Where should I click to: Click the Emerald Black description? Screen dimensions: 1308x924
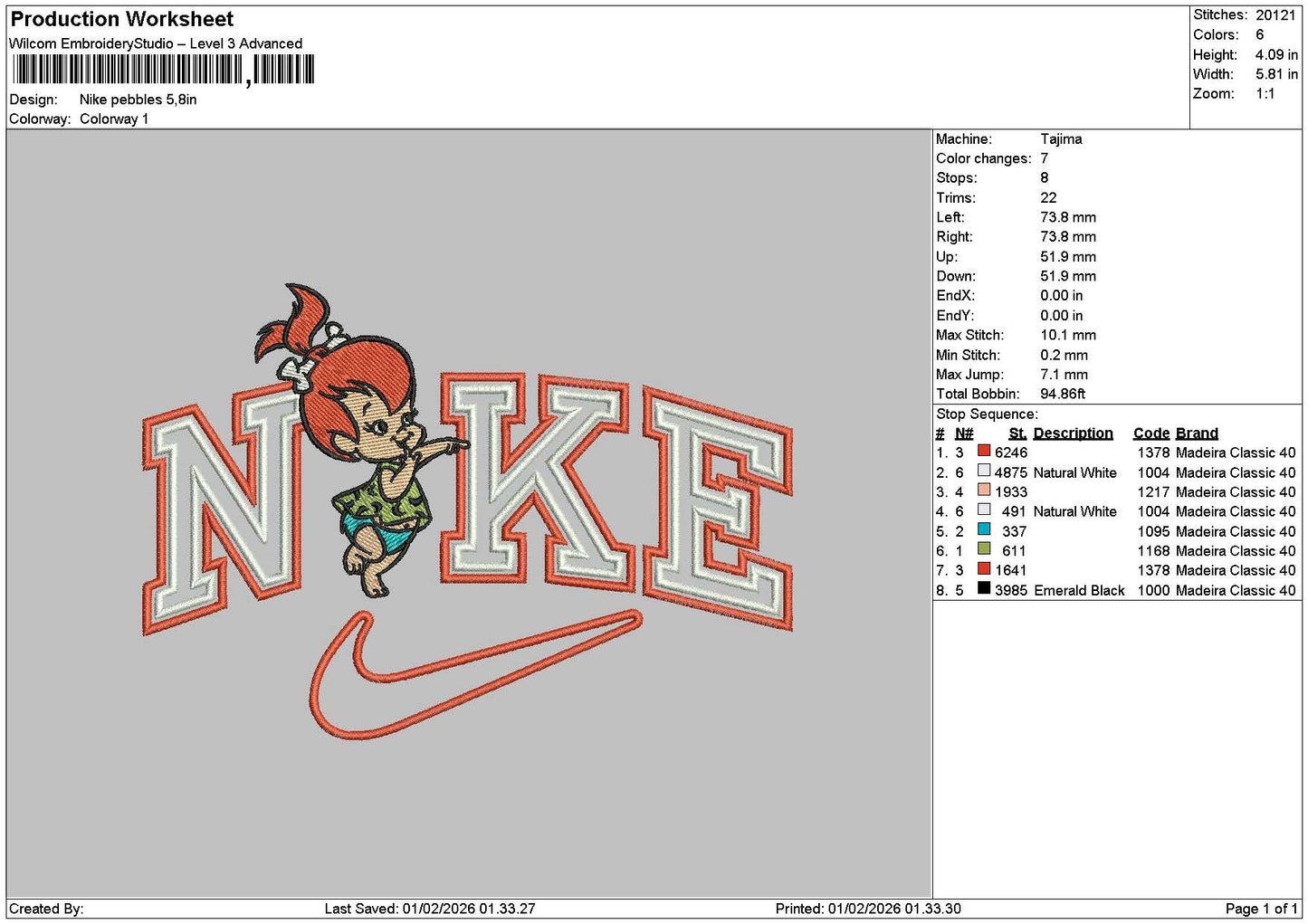pyautogui.click(x=1079, y=590)
